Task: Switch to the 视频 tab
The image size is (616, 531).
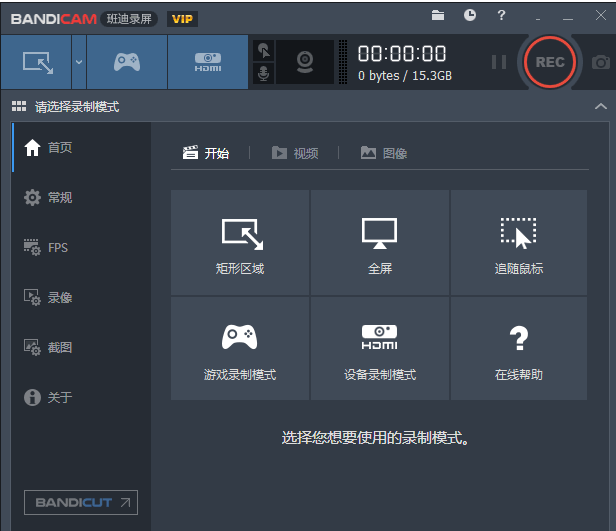Action: [x=295, y=153]
